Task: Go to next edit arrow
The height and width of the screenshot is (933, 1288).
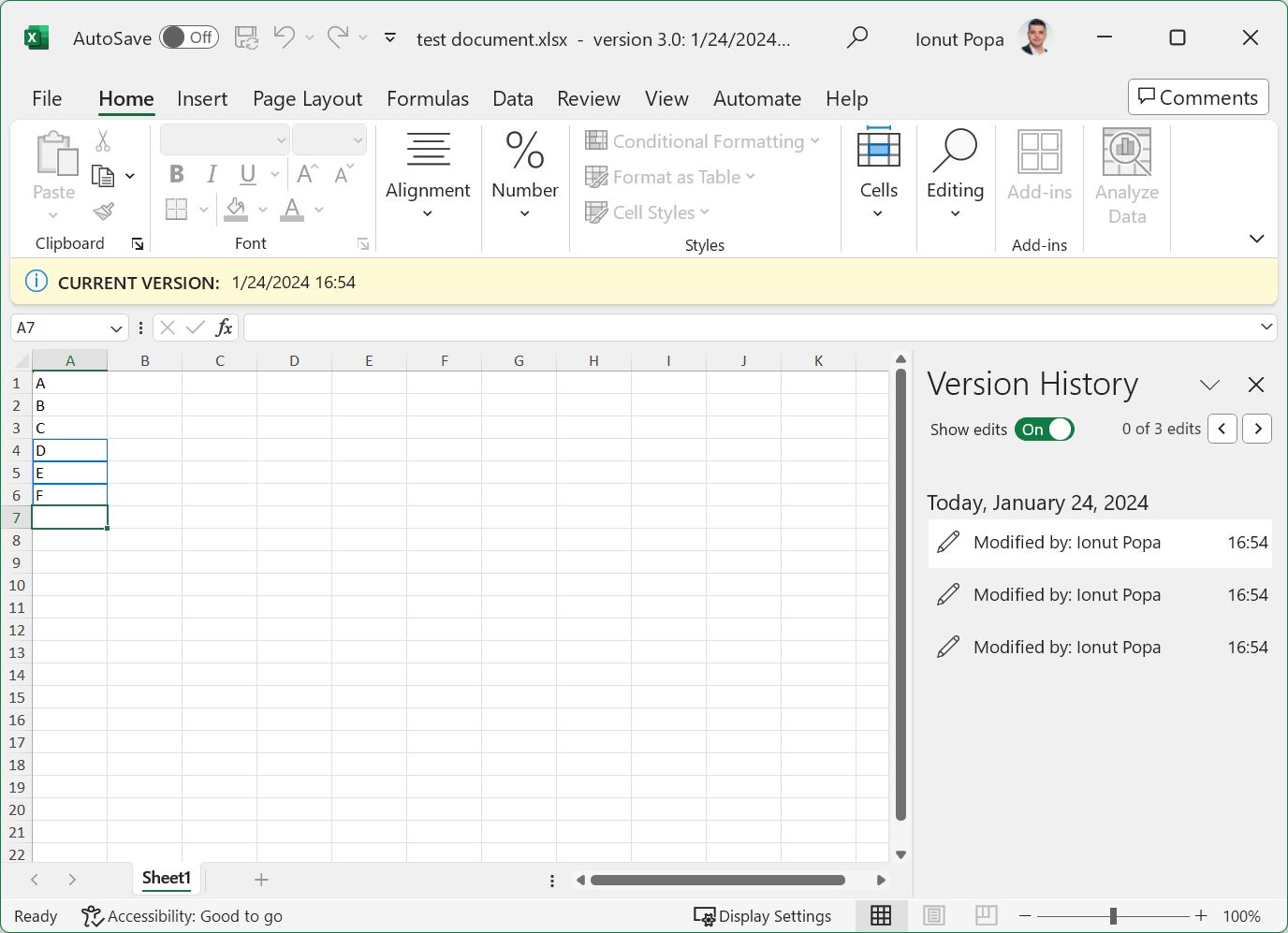Action: point(1257,429)
